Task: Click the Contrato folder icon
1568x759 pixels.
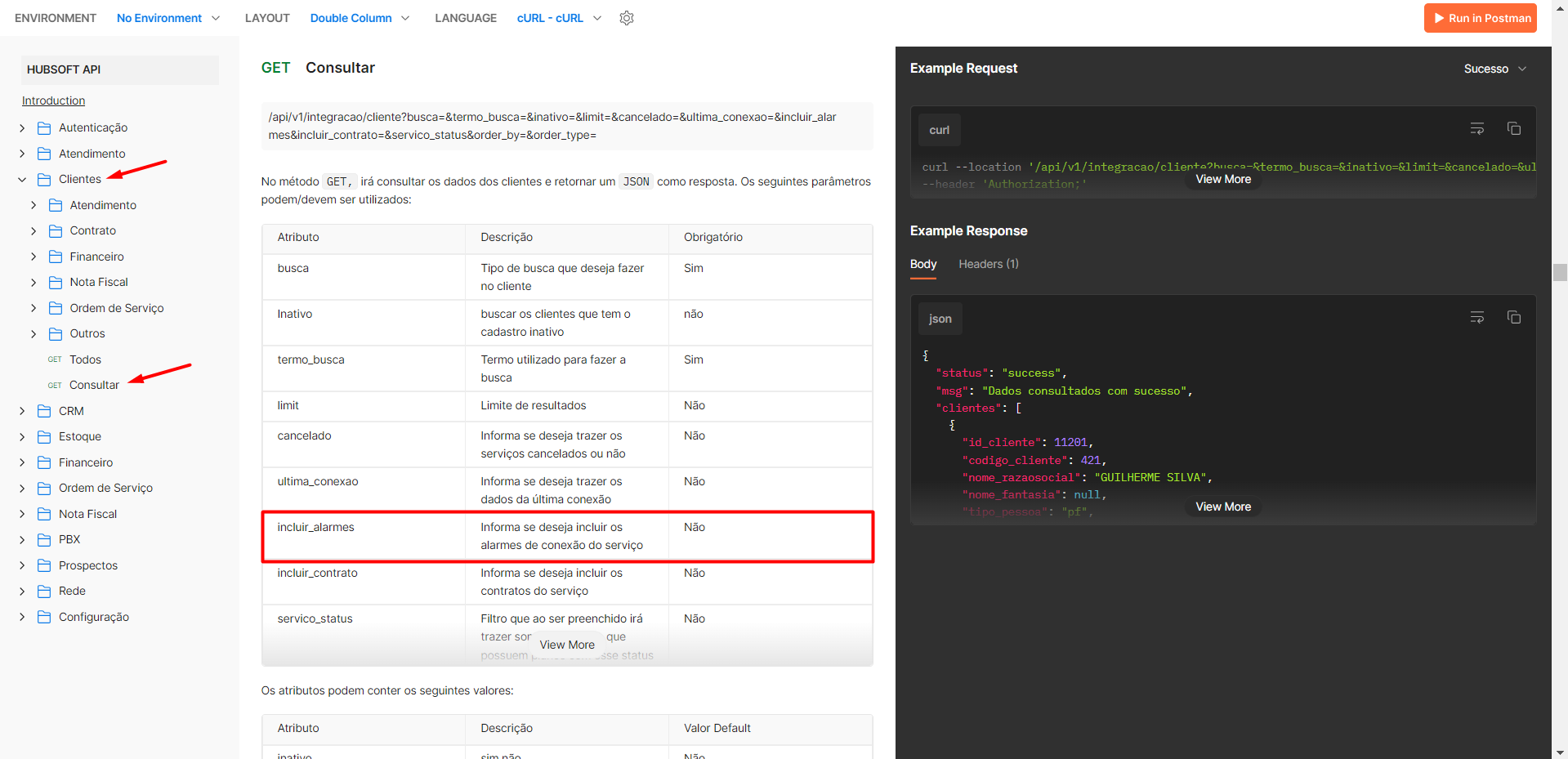Action: (x=56, y=230)
